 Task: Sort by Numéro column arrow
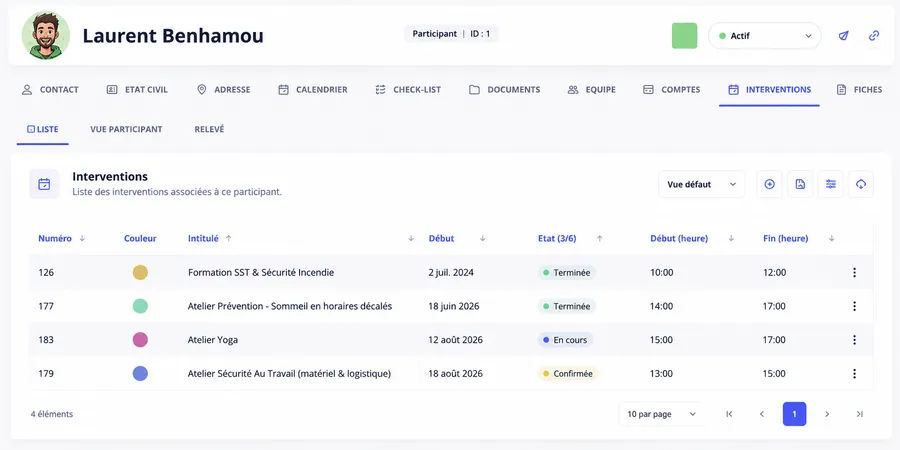tap(82, 238)
